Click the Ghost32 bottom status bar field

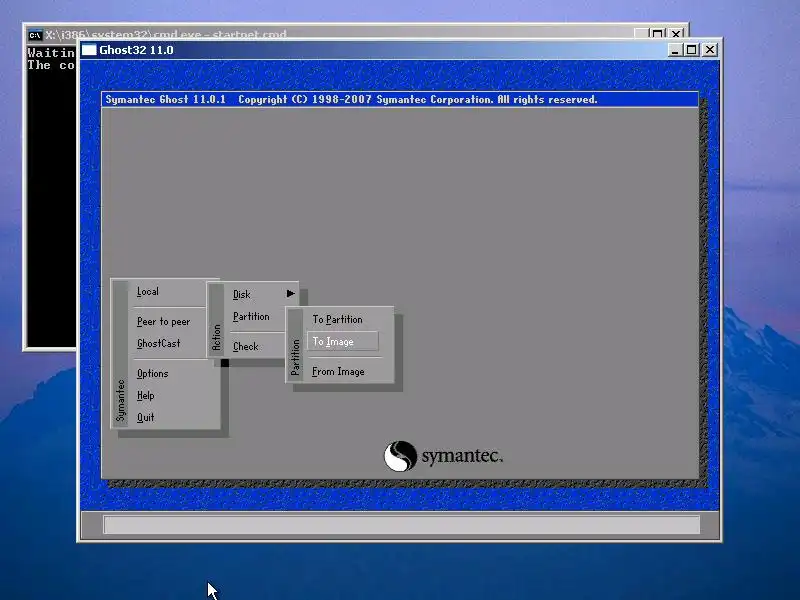[402, 524]
